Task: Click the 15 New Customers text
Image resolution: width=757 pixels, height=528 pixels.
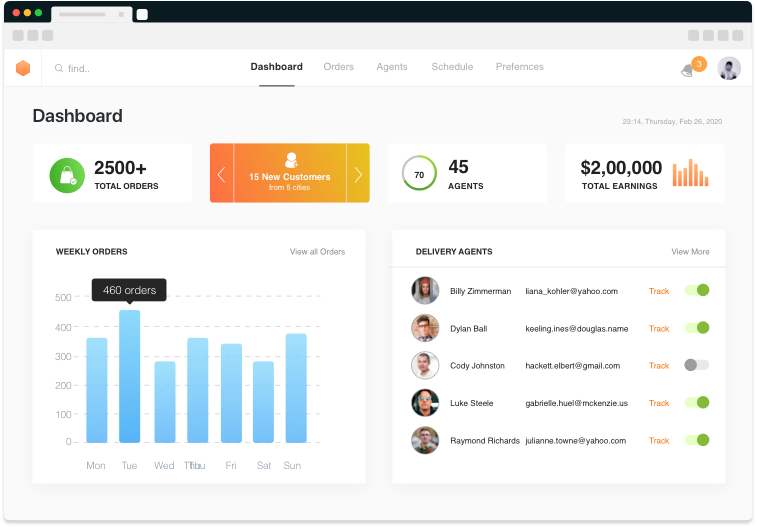Action: point(290,177)
